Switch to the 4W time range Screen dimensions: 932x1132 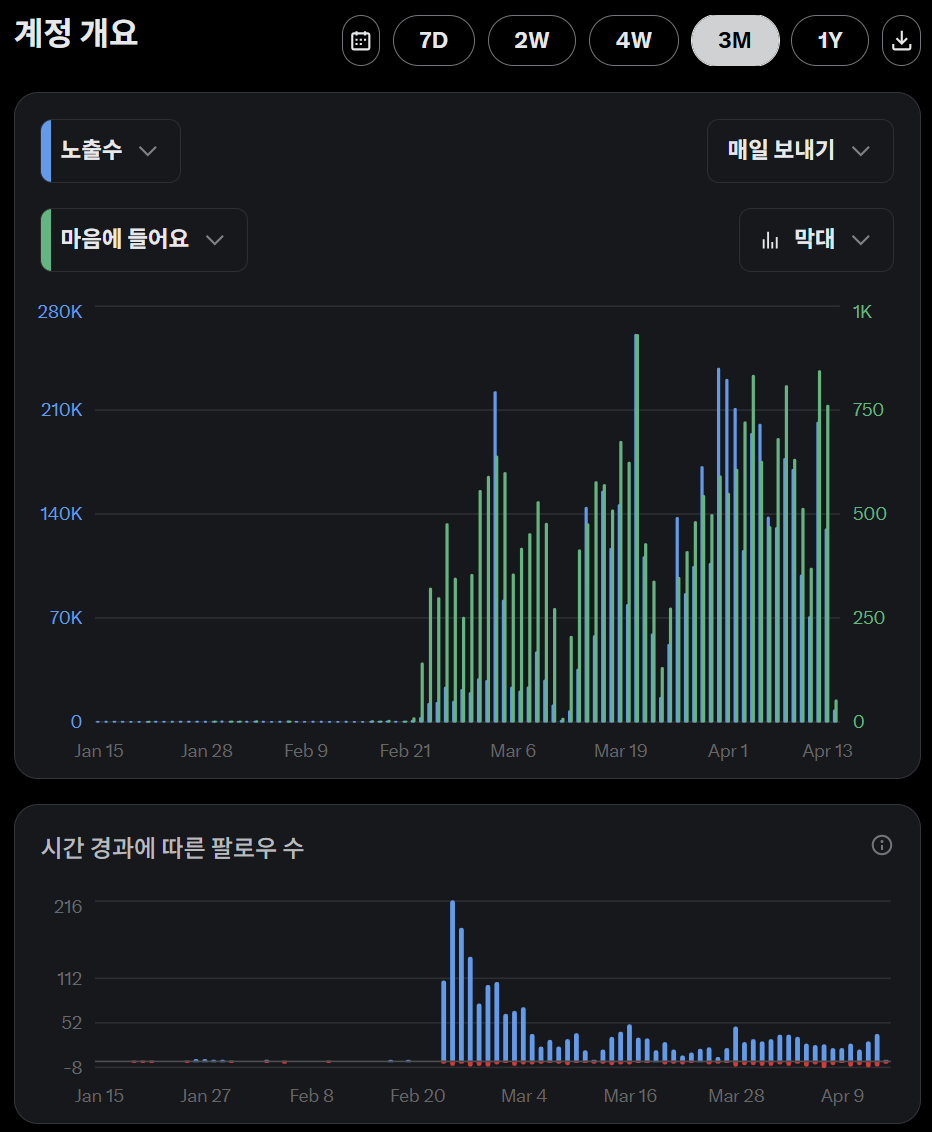coord(634,40)
